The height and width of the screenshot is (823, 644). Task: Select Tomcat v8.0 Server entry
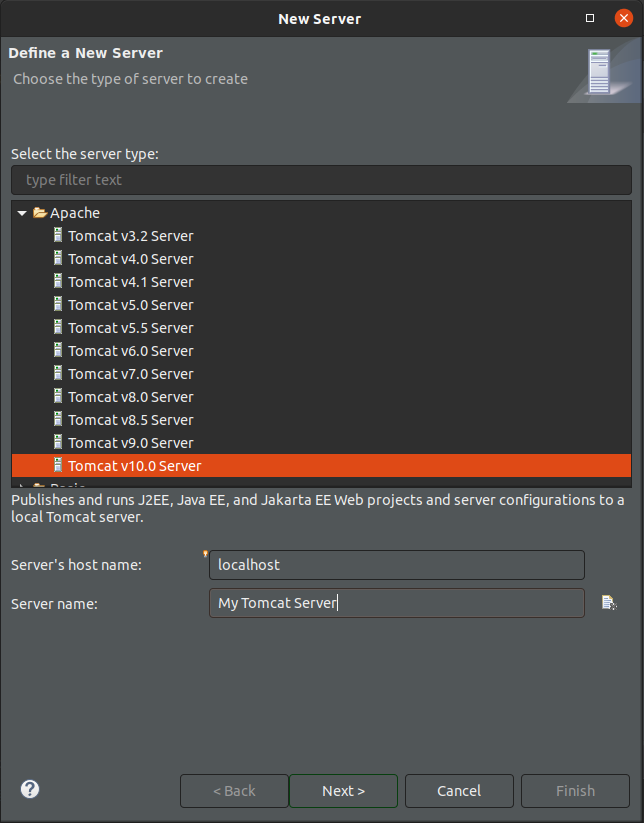coord(130,397)
